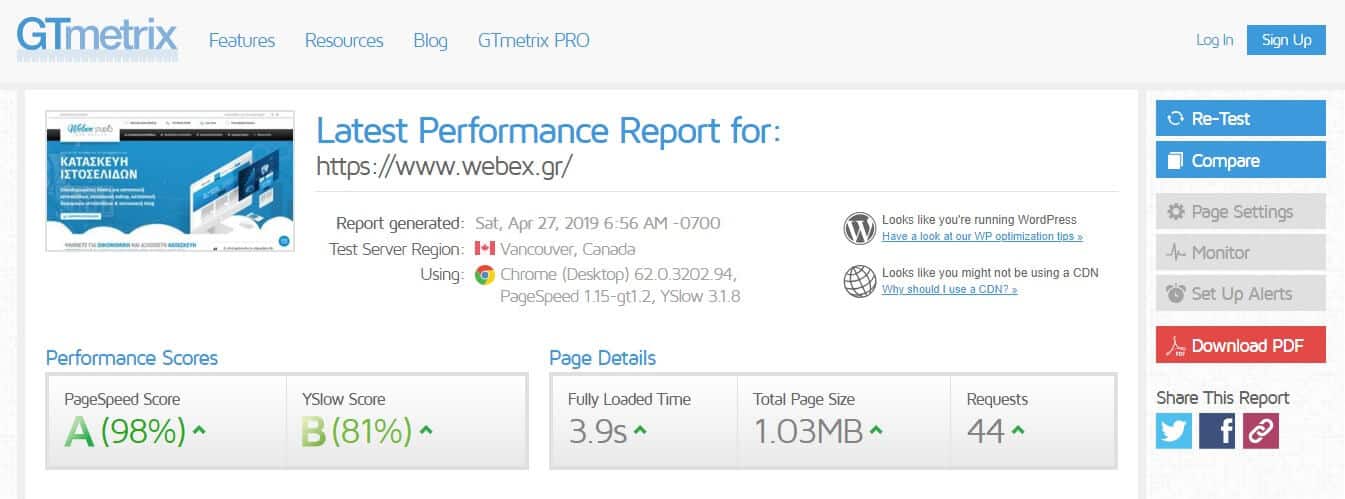This screenshot has height=499, width=1345.
Task: Click the Total Page Size arrow indicator
Action: [877, 432]
